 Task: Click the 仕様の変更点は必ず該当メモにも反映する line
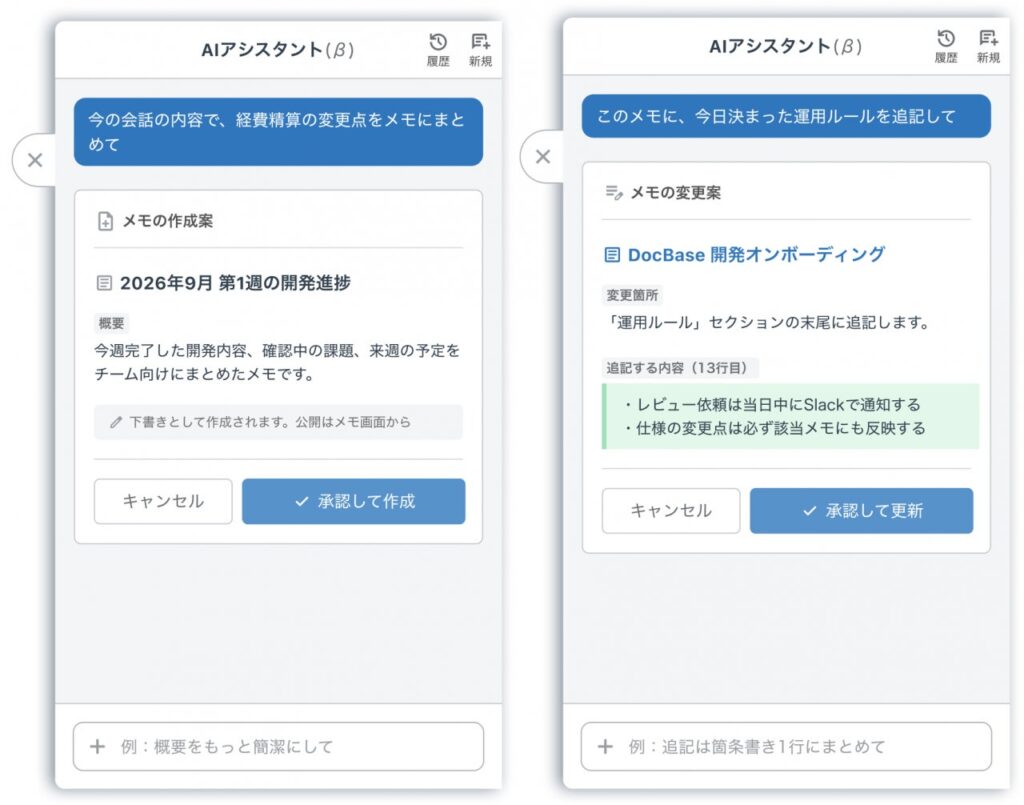click(x=775, y=428)
